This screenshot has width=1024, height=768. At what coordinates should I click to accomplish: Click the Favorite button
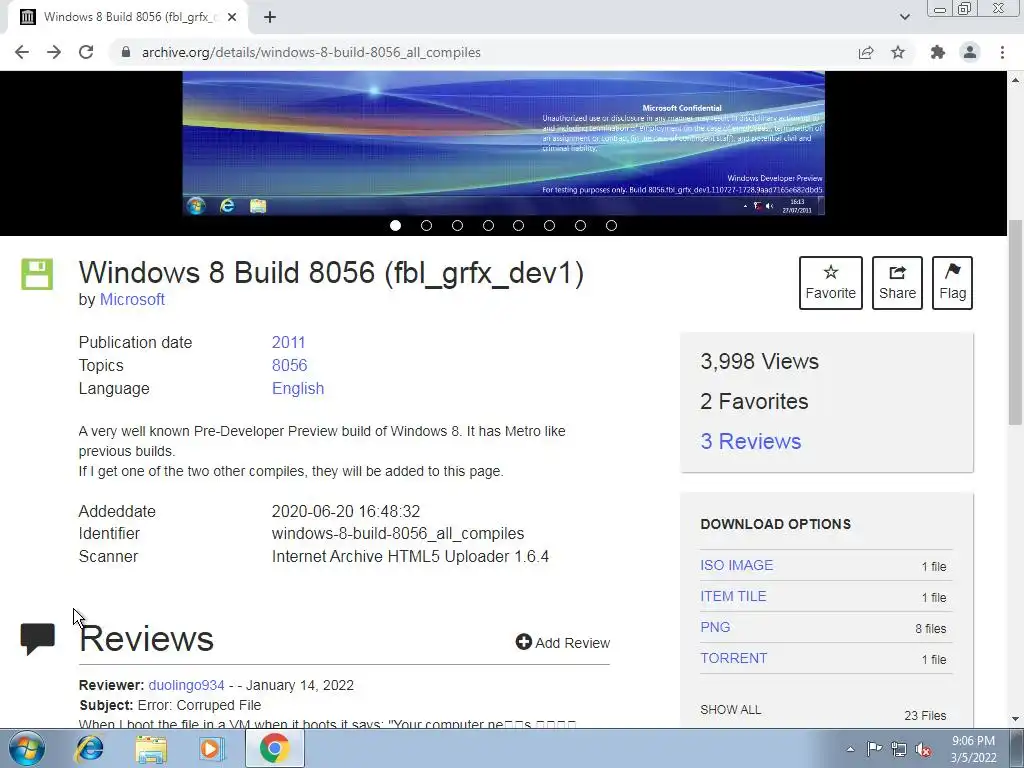point(831,283)
